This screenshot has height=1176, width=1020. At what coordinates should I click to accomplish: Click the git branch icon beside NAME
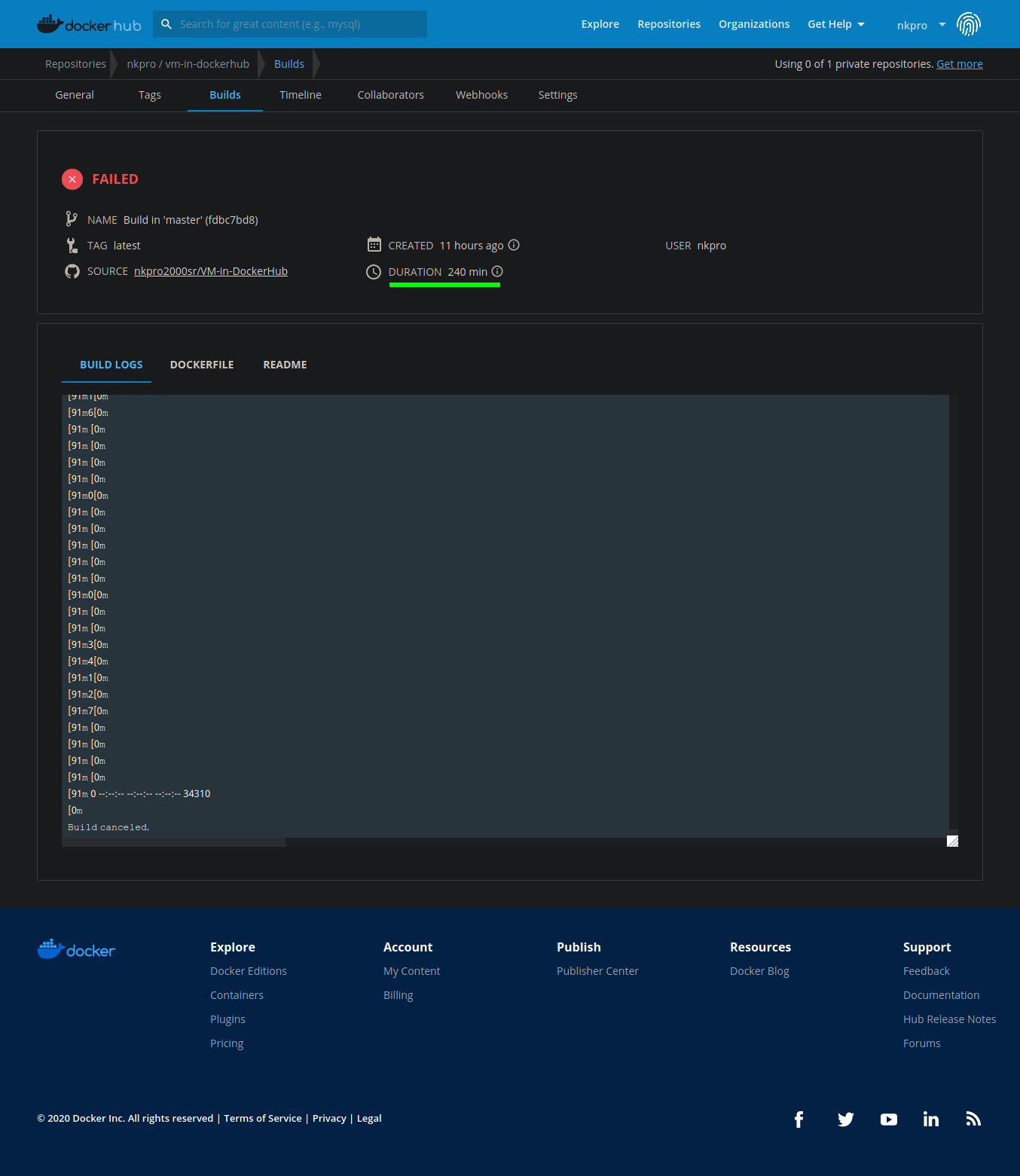point(72,219)
